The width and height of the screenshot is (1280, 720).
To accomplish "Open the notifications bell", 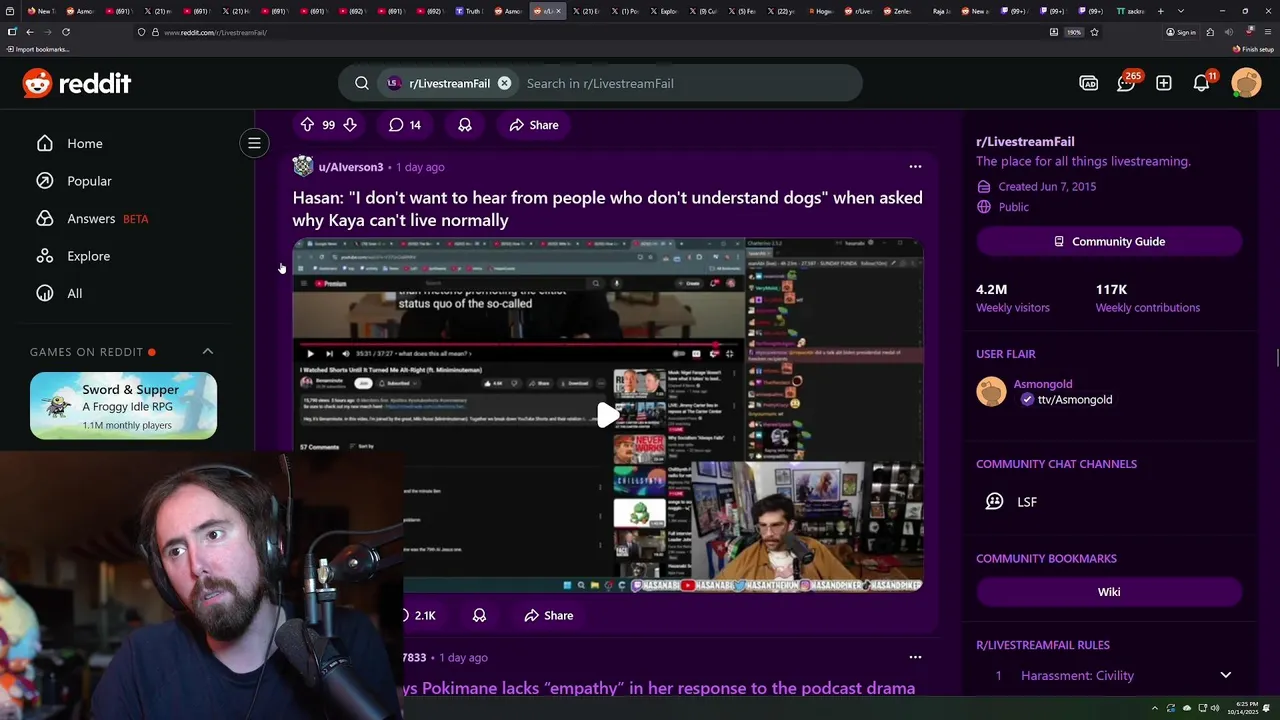I will tap(1202, 84).
